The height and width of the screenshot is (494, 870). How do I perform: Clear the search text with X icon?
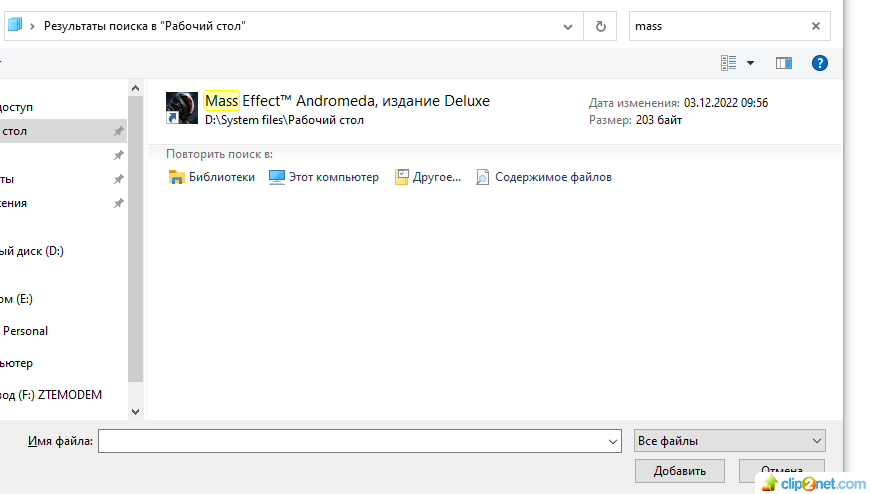coord(816,27)
